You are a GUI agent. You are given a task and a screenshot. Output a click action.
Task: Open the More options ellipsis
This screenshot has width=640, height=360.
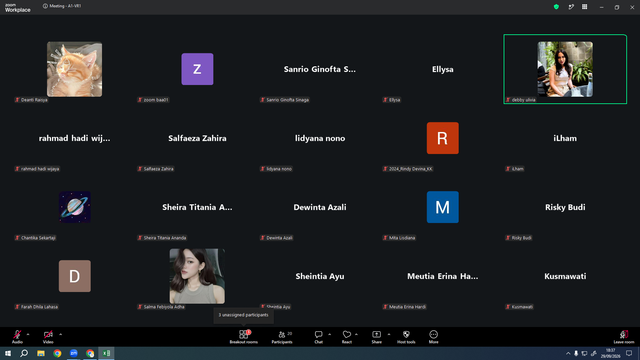click(x=433, y=336)
